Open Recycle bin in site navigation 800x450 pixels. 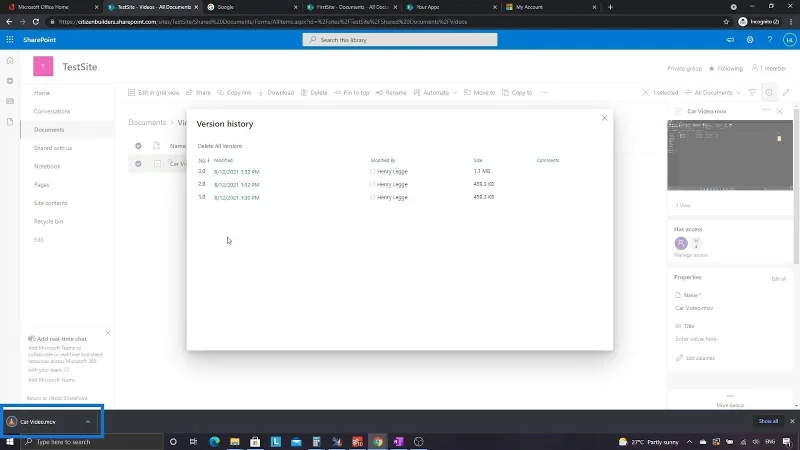point(48,221)
